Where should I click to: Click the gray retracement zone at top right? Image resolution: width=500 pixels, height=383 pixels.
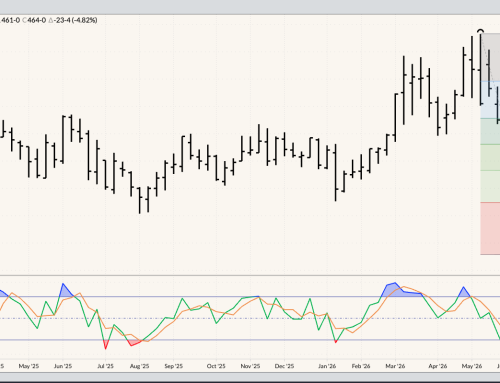(x=490, y=57)
